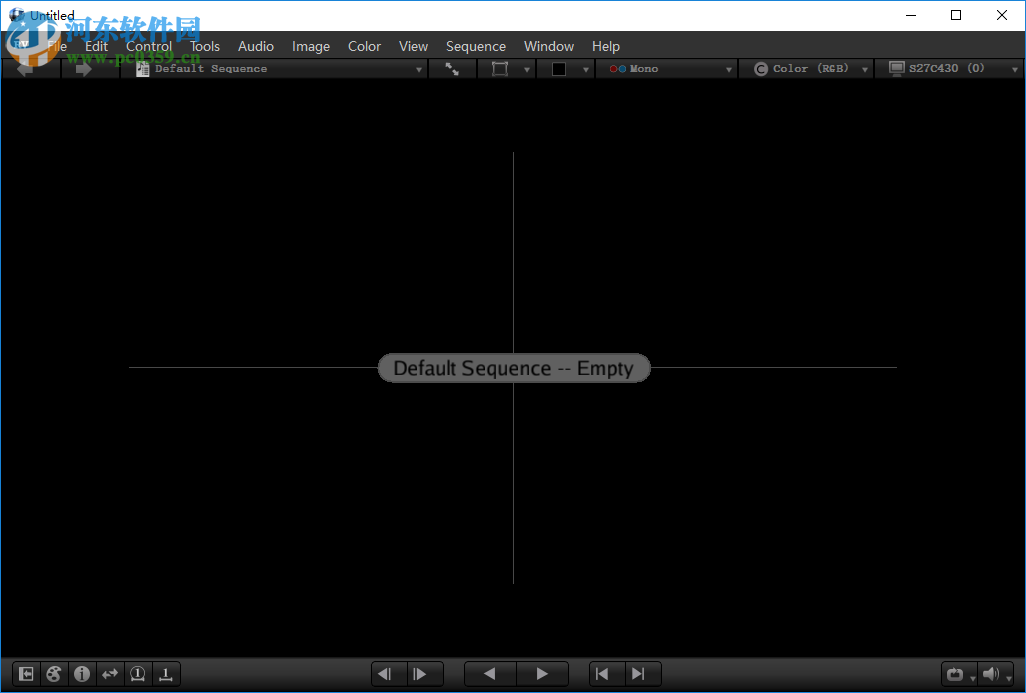The width and height of the screenshot is (1026, 693).
Task: Close the Untitled window
Action: tap(1002, 15)
